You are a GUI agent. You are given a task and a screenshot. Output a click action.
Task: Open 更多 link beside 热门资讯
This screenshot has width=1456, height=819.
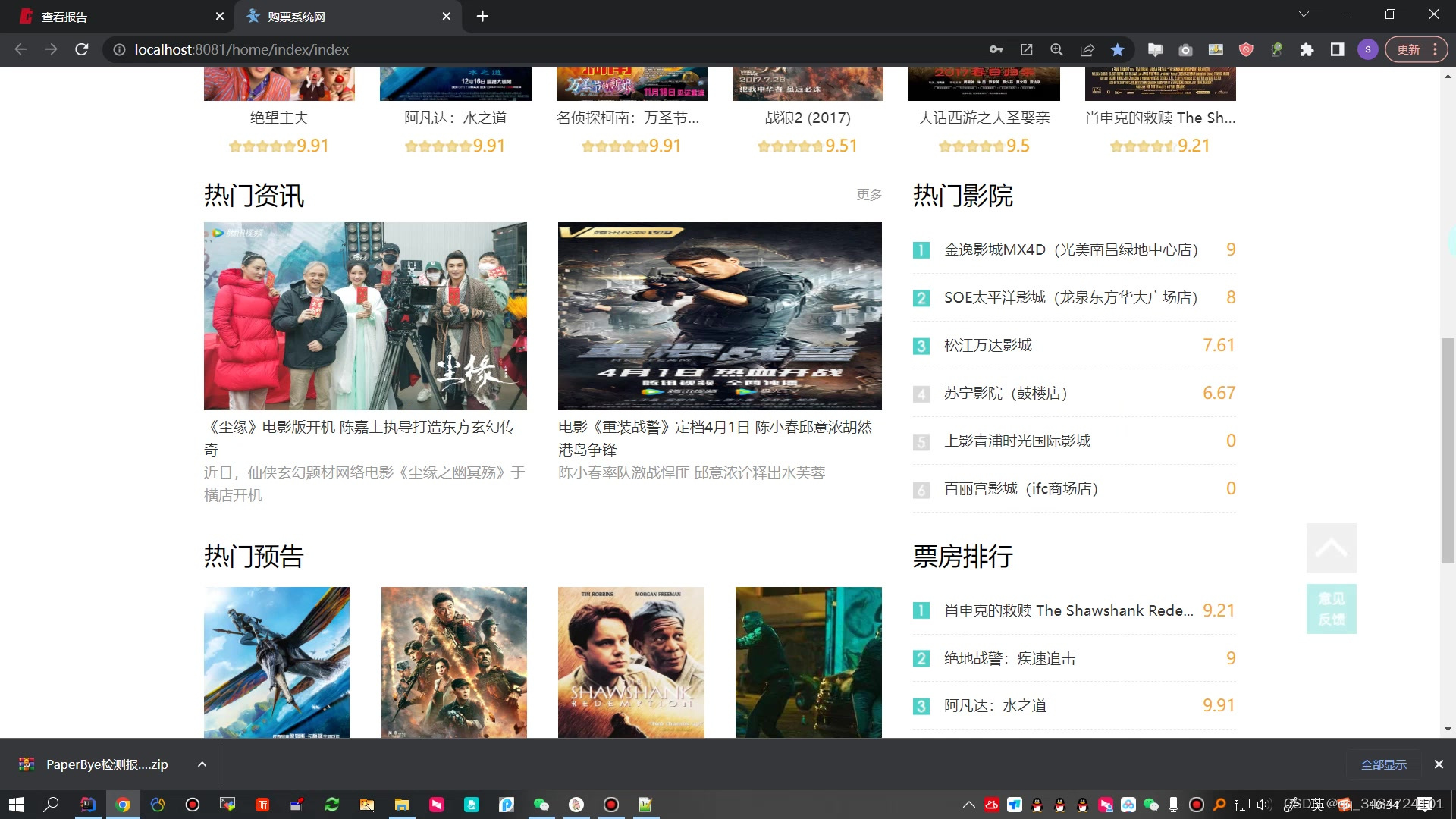pos(868,195)
